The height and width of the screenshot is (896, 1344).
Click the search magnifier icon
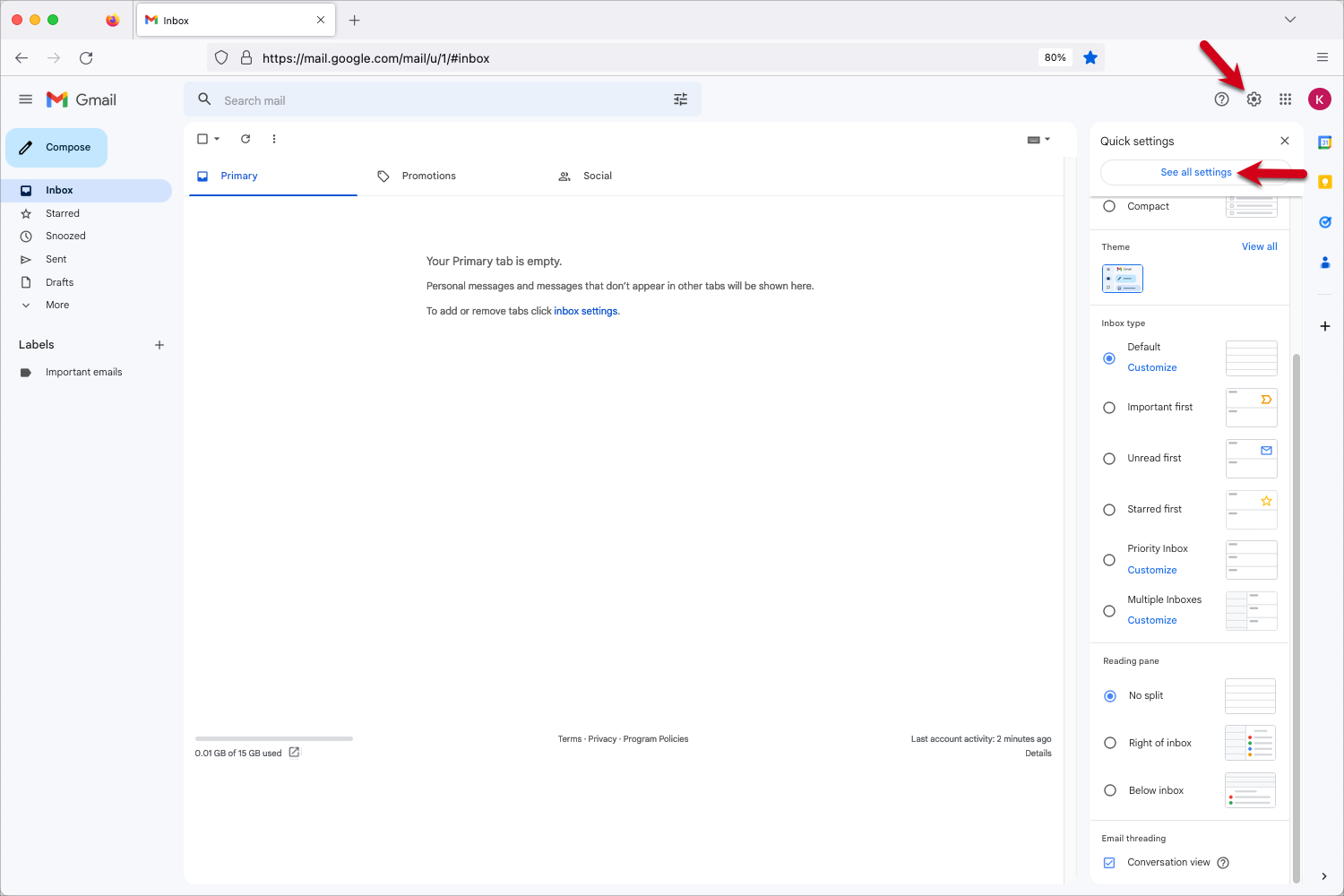pyautogui.click(x=204, y=99)
